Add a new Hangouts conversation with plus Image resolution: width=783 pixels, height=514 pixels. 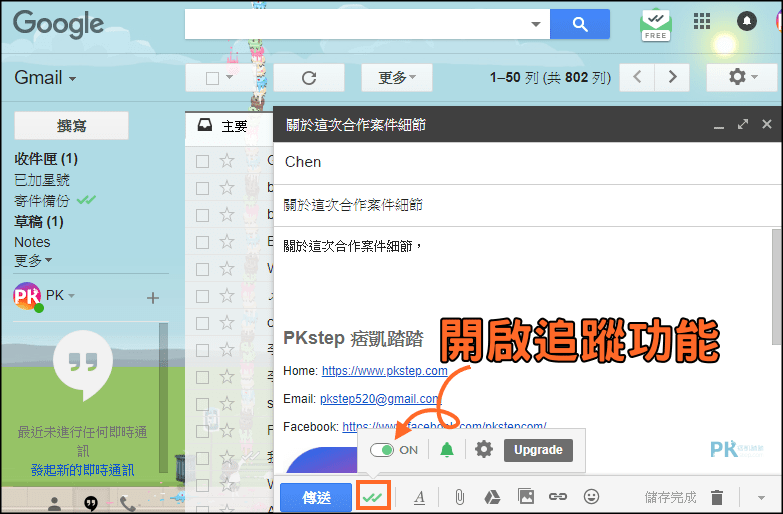[153, 298]
